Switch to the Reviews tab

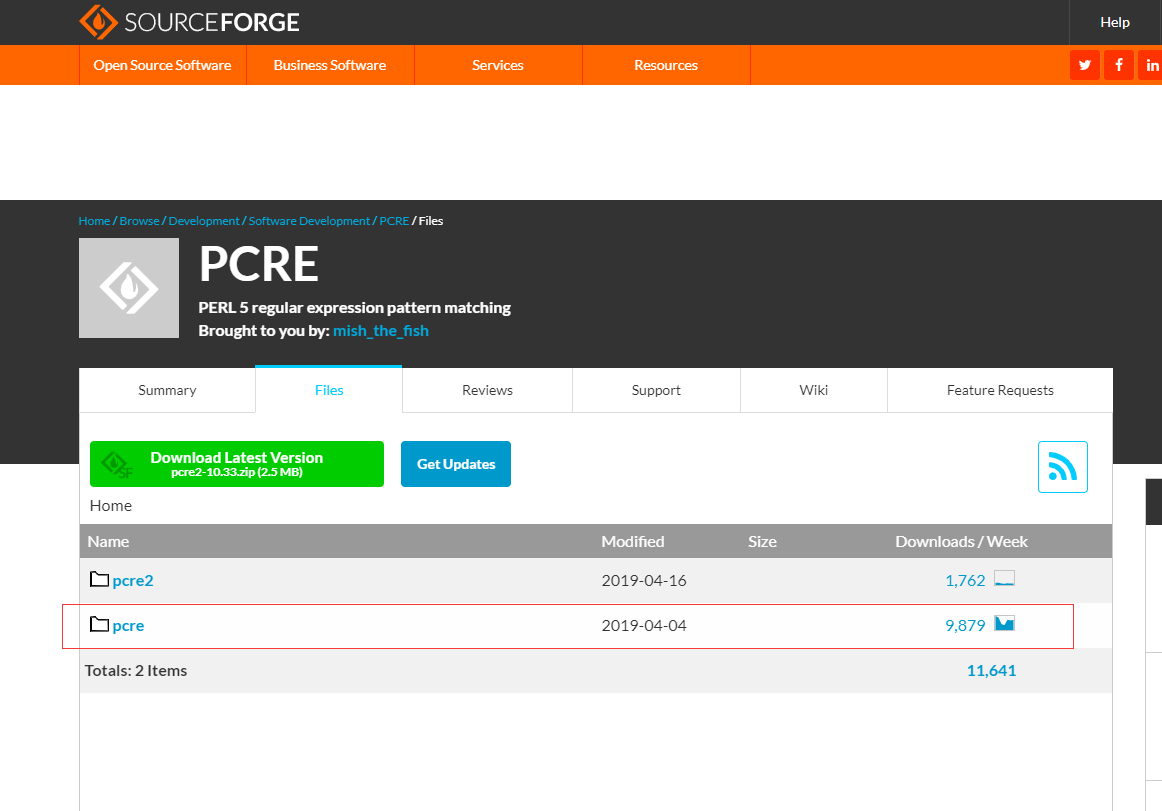[x=488, y=390]
